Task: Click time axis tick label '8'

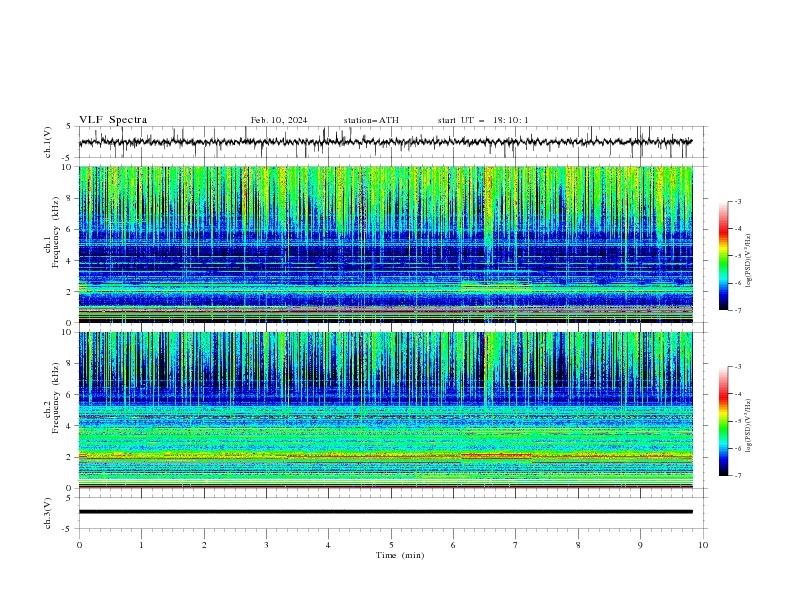Action: (578, 545)
